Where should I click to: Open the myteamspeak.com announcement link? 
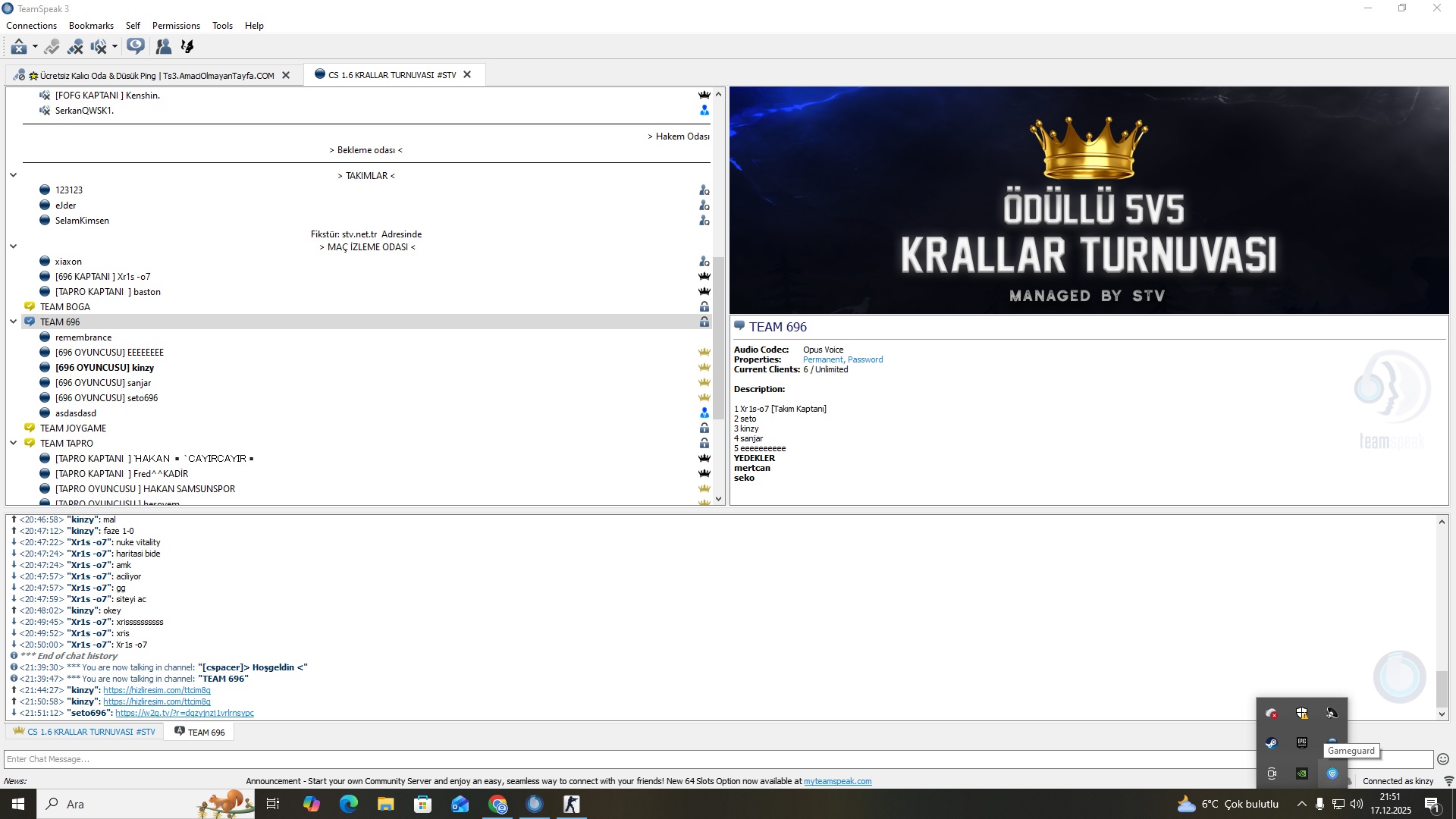837,781
